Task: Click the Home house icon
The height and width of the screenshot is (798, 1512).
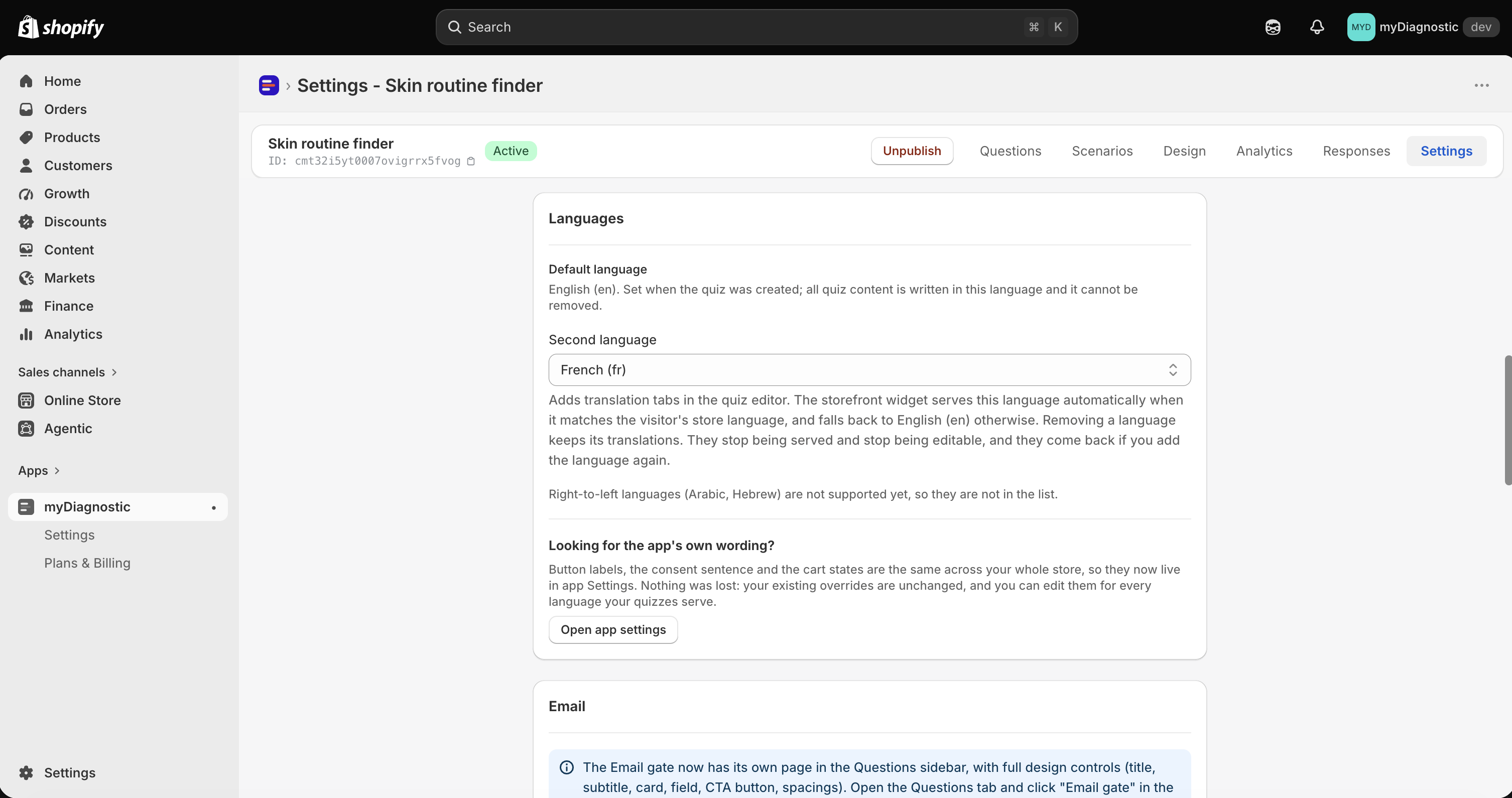Action: [26, 81]
